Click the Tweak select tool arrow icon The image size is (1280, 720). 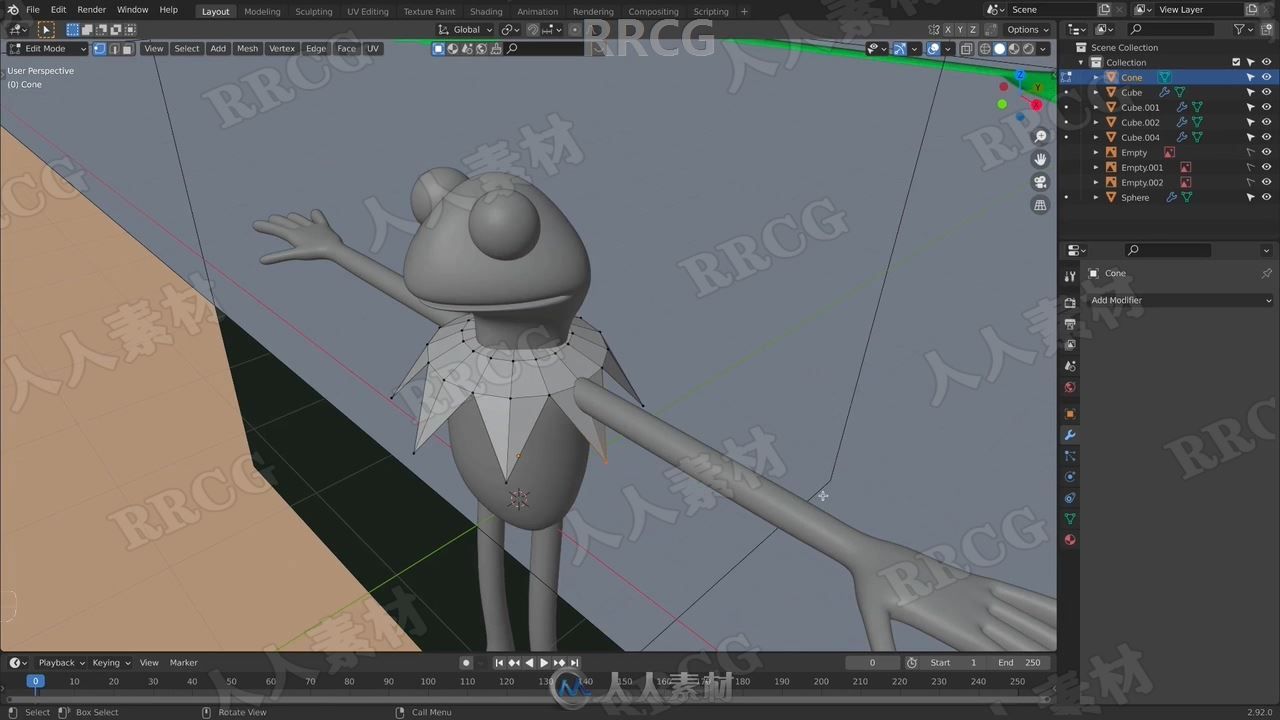[x=46, y=30]
